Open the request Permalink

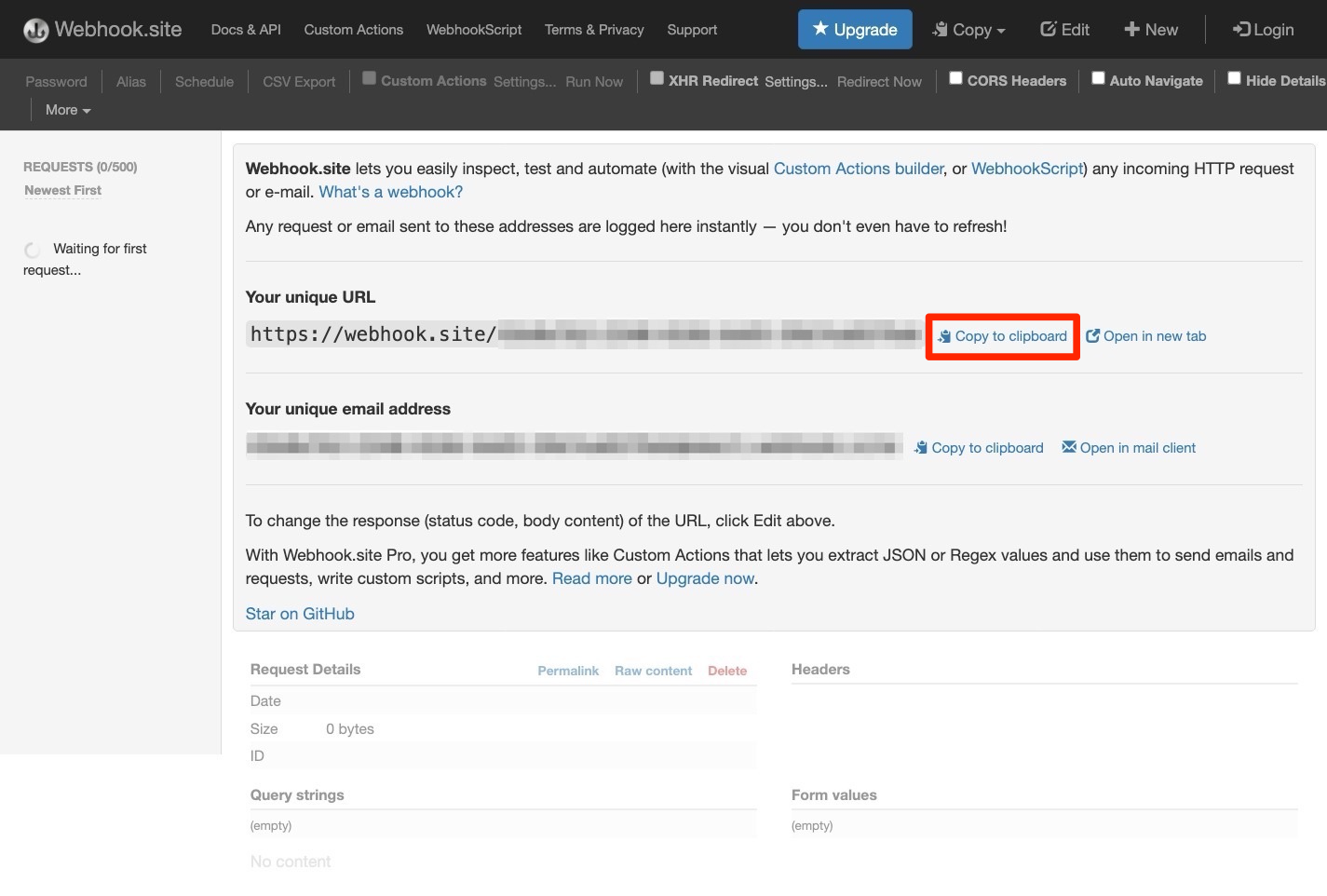coord(568,671)
